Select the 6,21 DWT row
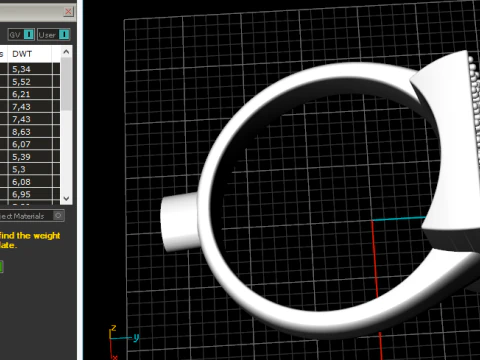The width and height of the screenshot is (480, 360). click(30, 94)
